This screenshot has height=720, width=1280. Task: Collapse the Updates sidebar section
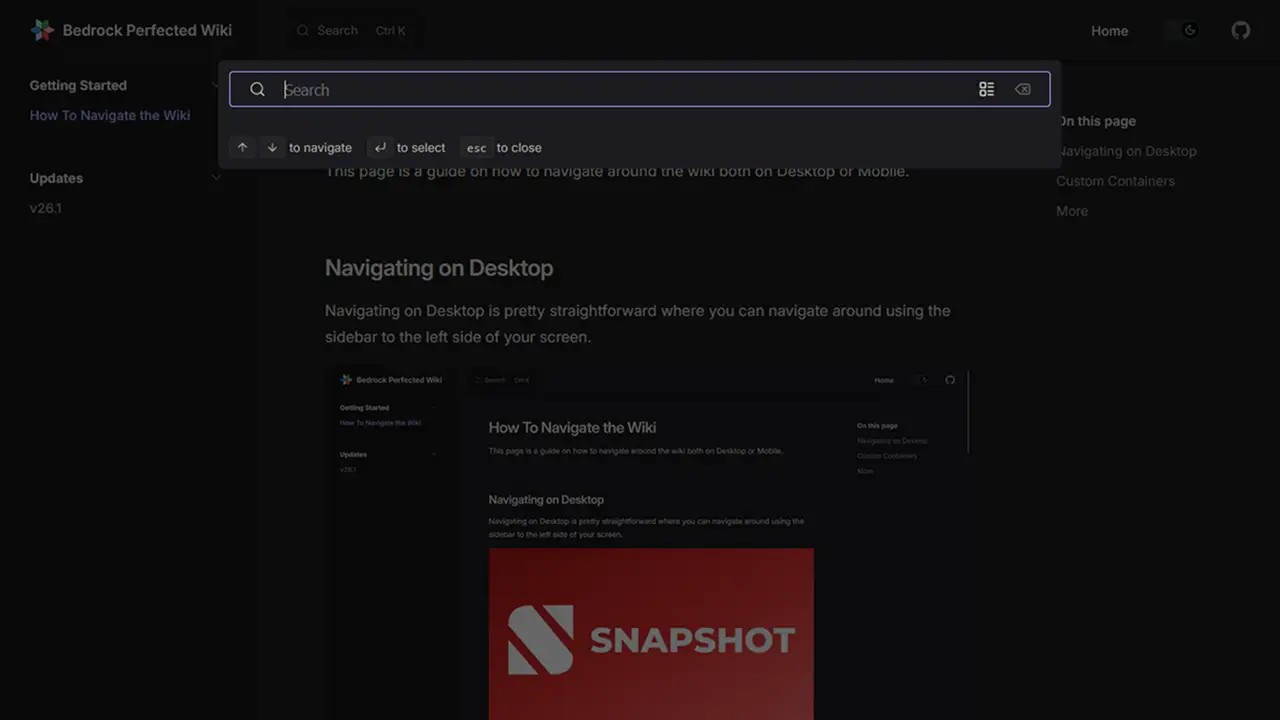tap(216, 178)
